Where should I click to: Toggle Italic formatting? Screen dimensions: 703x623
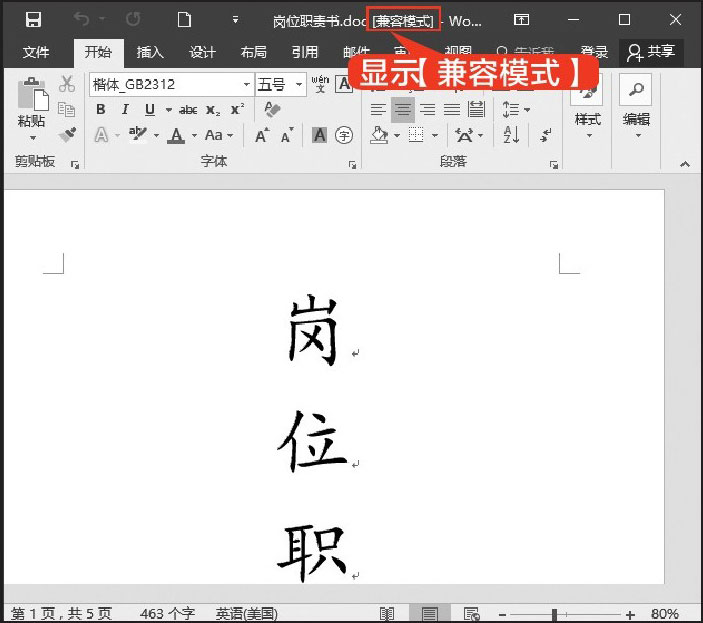(x=125, y=110)
